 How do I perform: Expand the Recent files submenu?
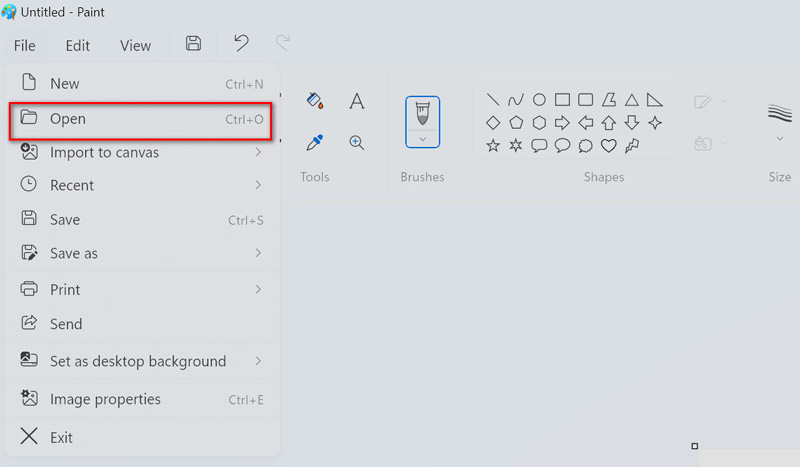coord(142,185)
